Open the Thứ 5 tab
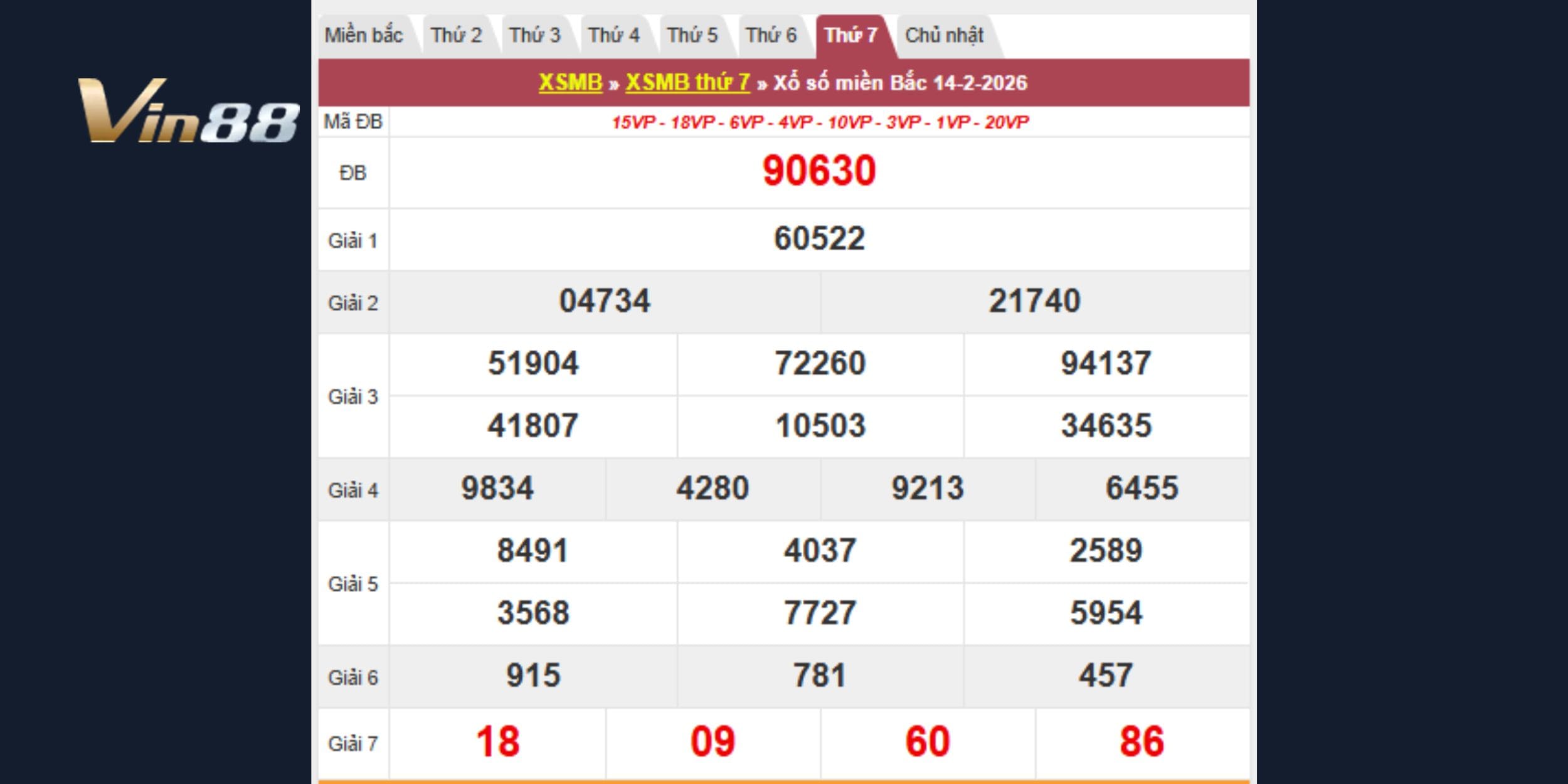Viewport: 1568px width, 784px height. [x=692, y=36]
